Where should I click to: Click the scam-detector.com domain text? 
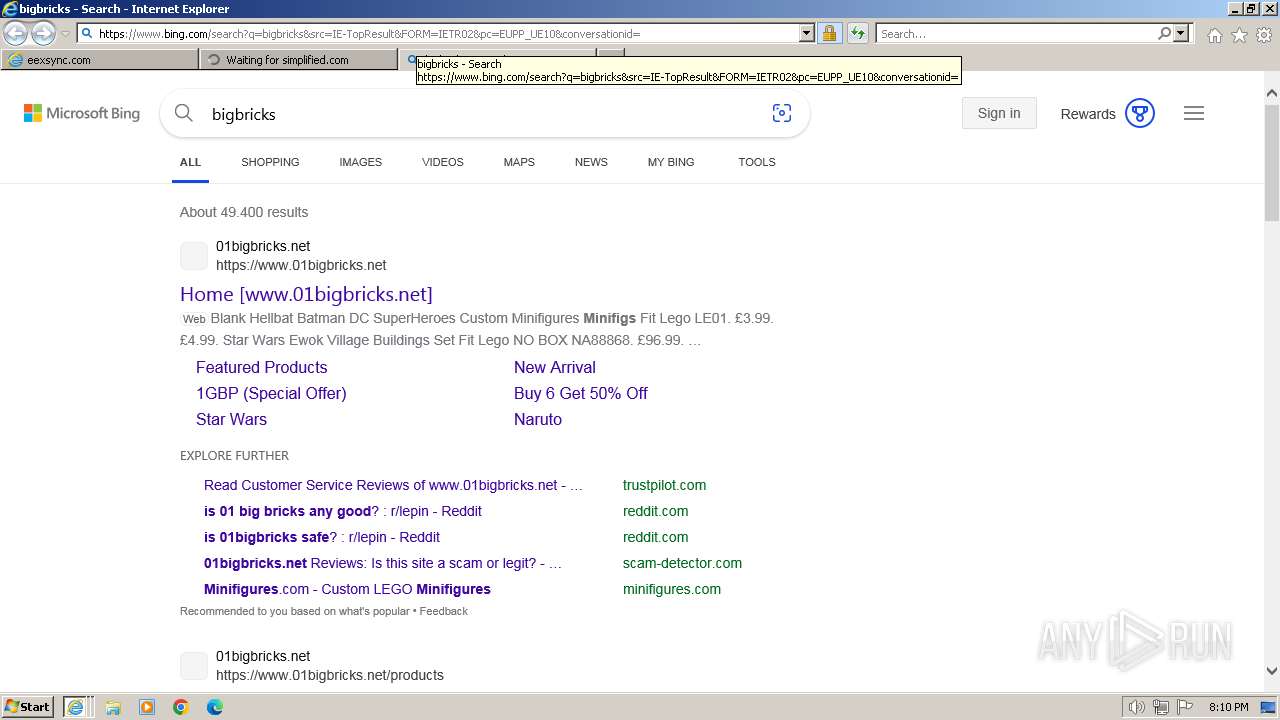pyautogui.click(x=682, y=563)
